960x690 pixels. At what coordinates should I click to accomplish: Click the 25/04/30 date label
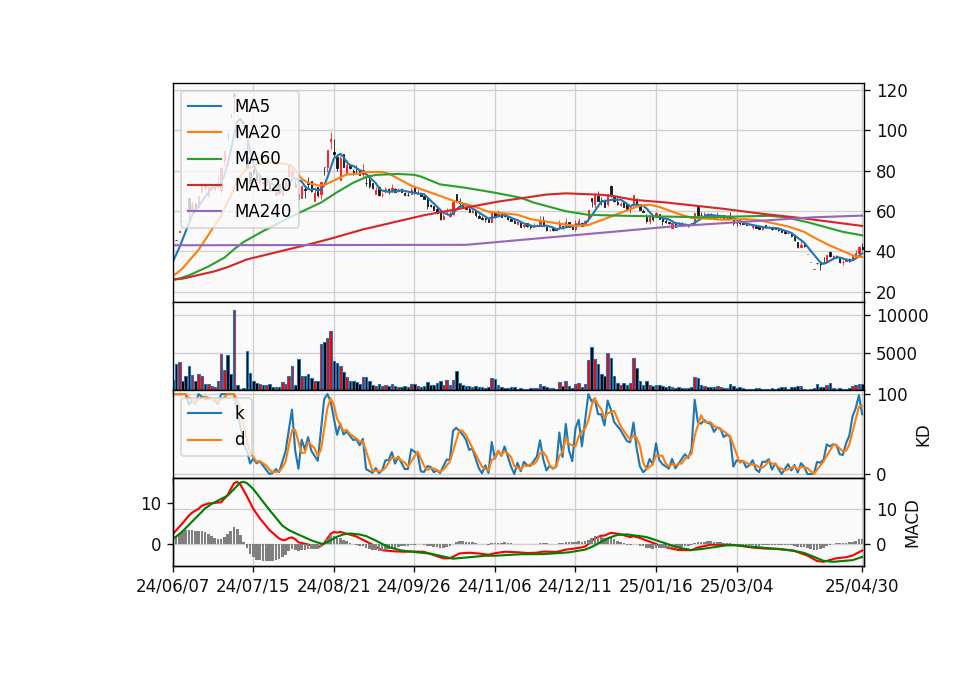click(861, 586)
